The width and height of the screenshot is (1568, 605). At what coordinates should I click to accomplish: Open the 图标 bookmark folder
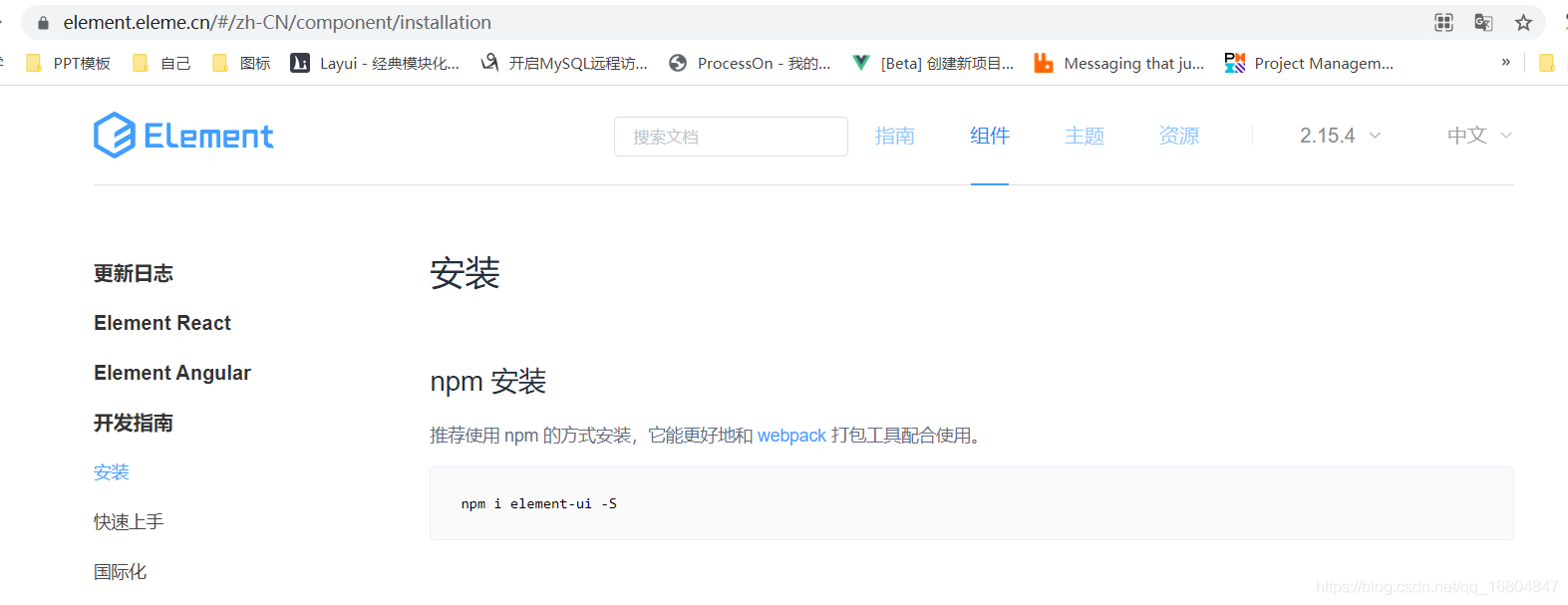click(x=241, y=63)
